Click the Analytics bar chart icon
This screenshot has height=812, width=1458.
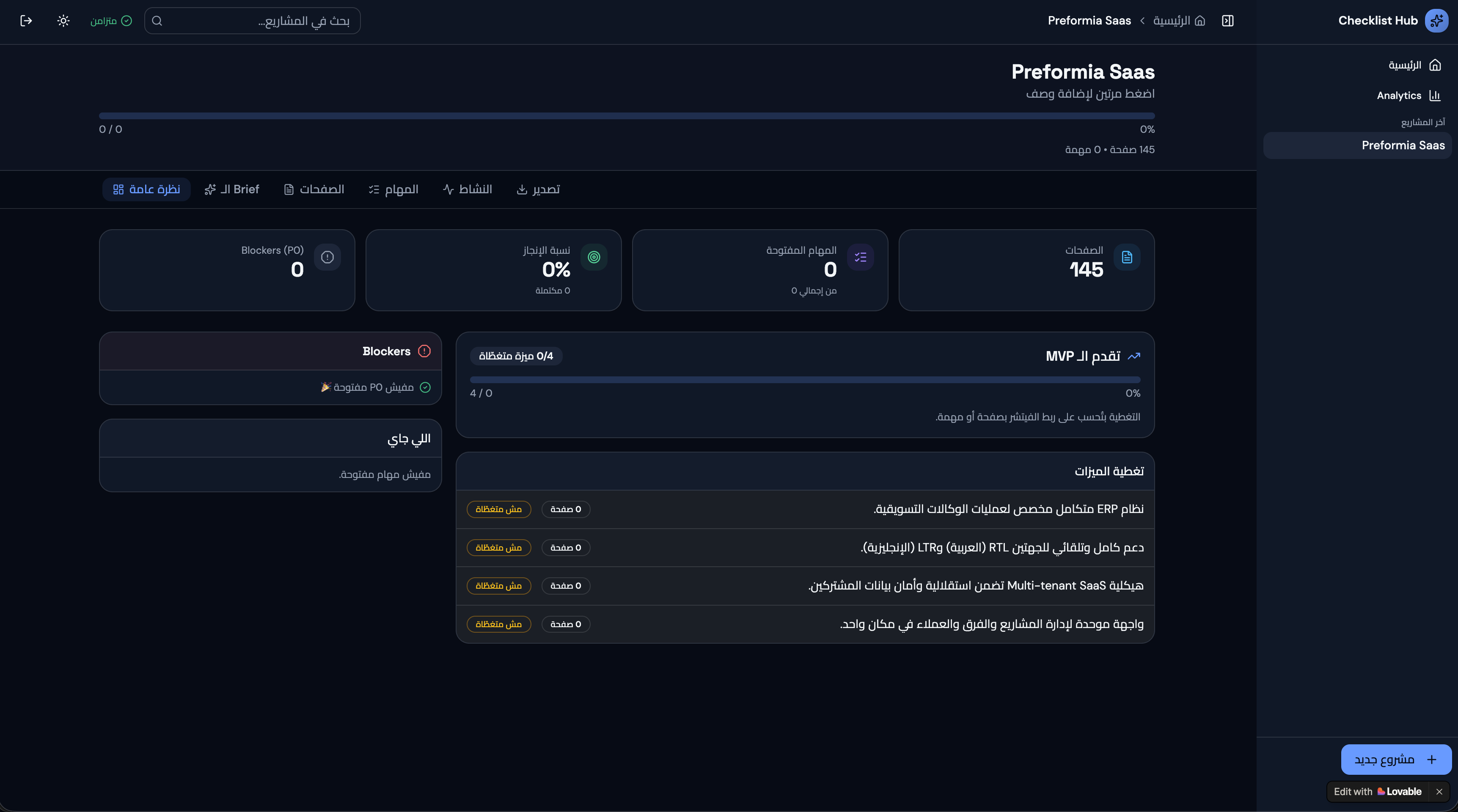(1435, 96)
